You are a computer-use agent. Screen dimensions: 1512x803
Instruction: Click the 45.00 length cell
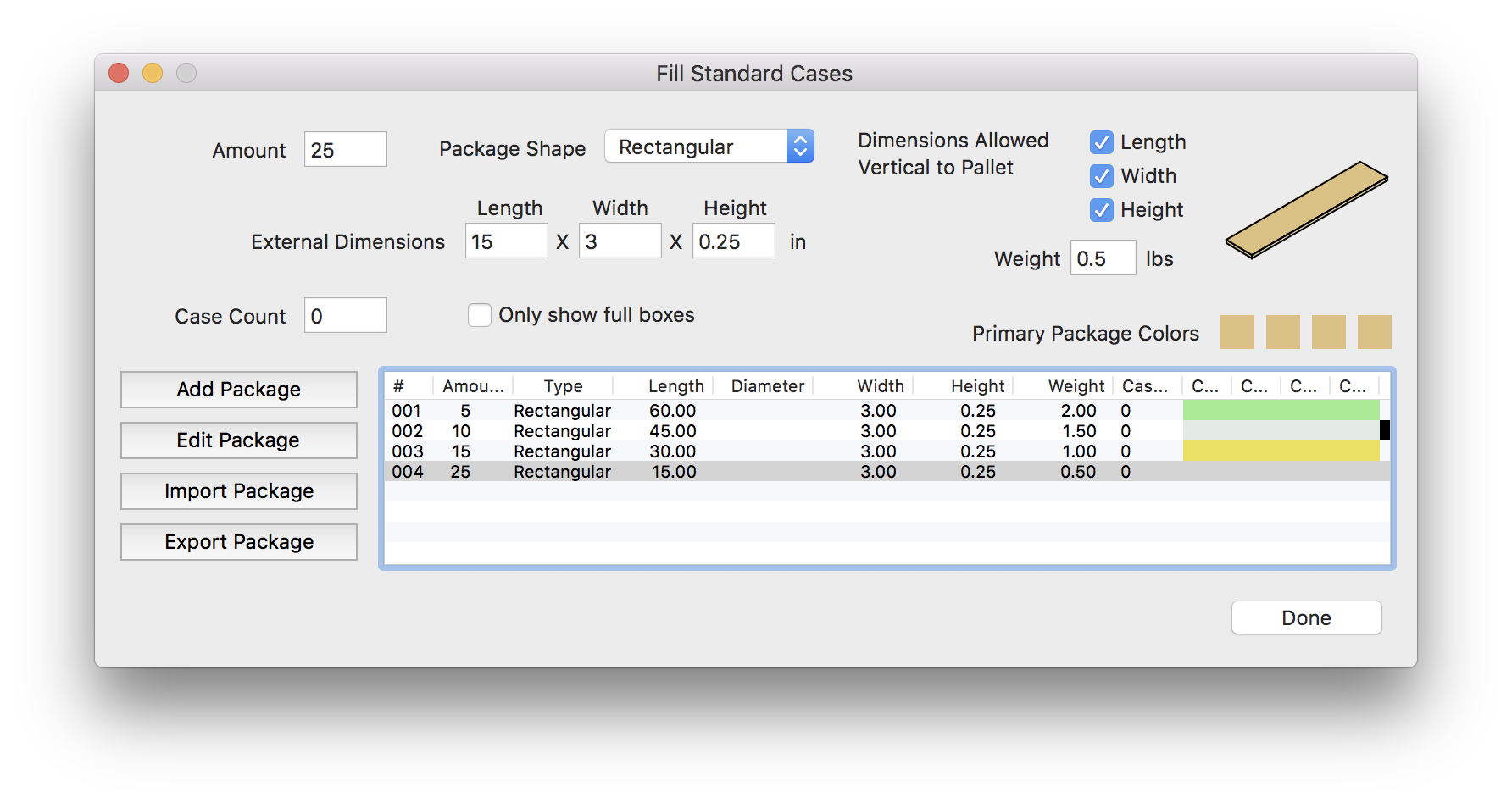click(x=673, y=431)
